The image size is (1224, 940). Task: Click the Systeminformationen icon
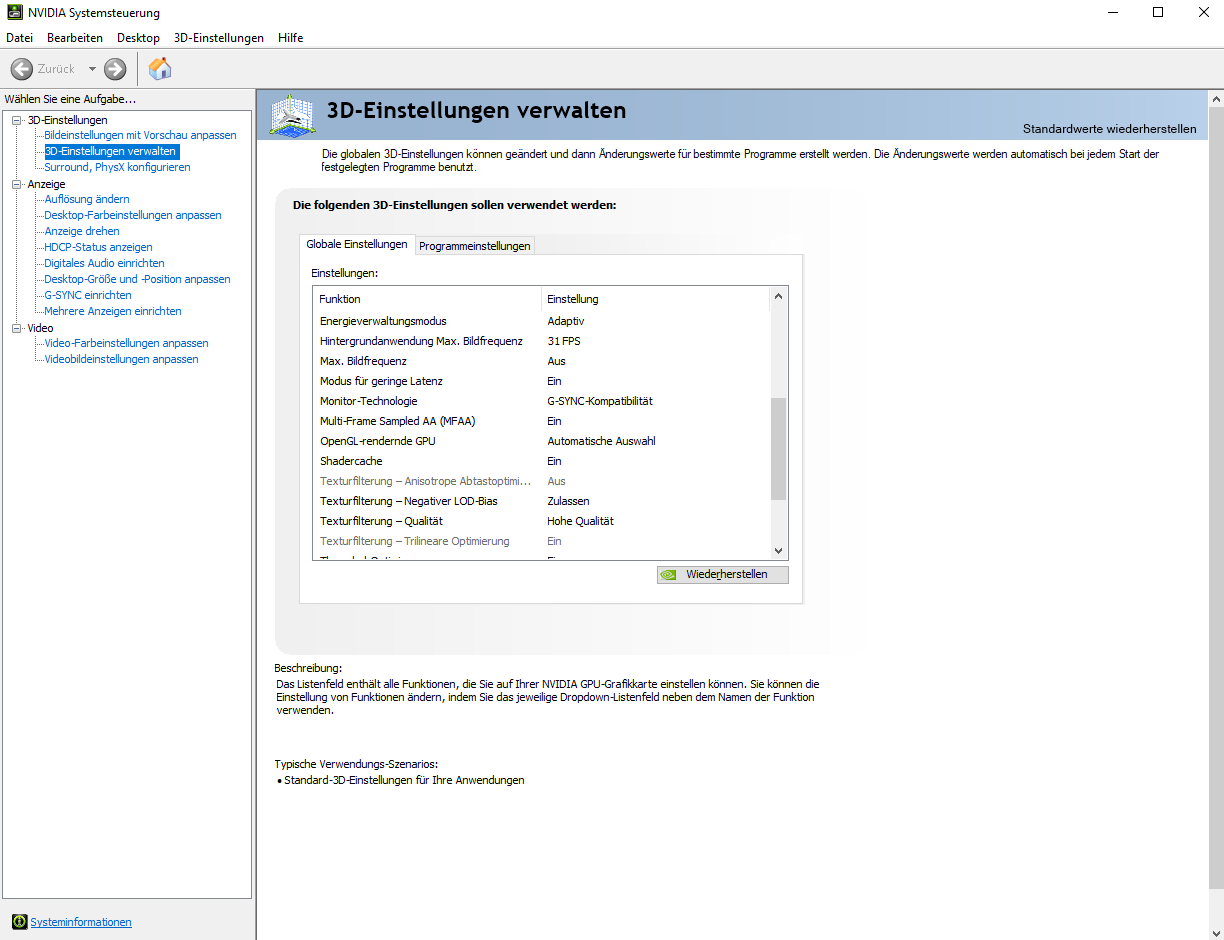(19, 921)
